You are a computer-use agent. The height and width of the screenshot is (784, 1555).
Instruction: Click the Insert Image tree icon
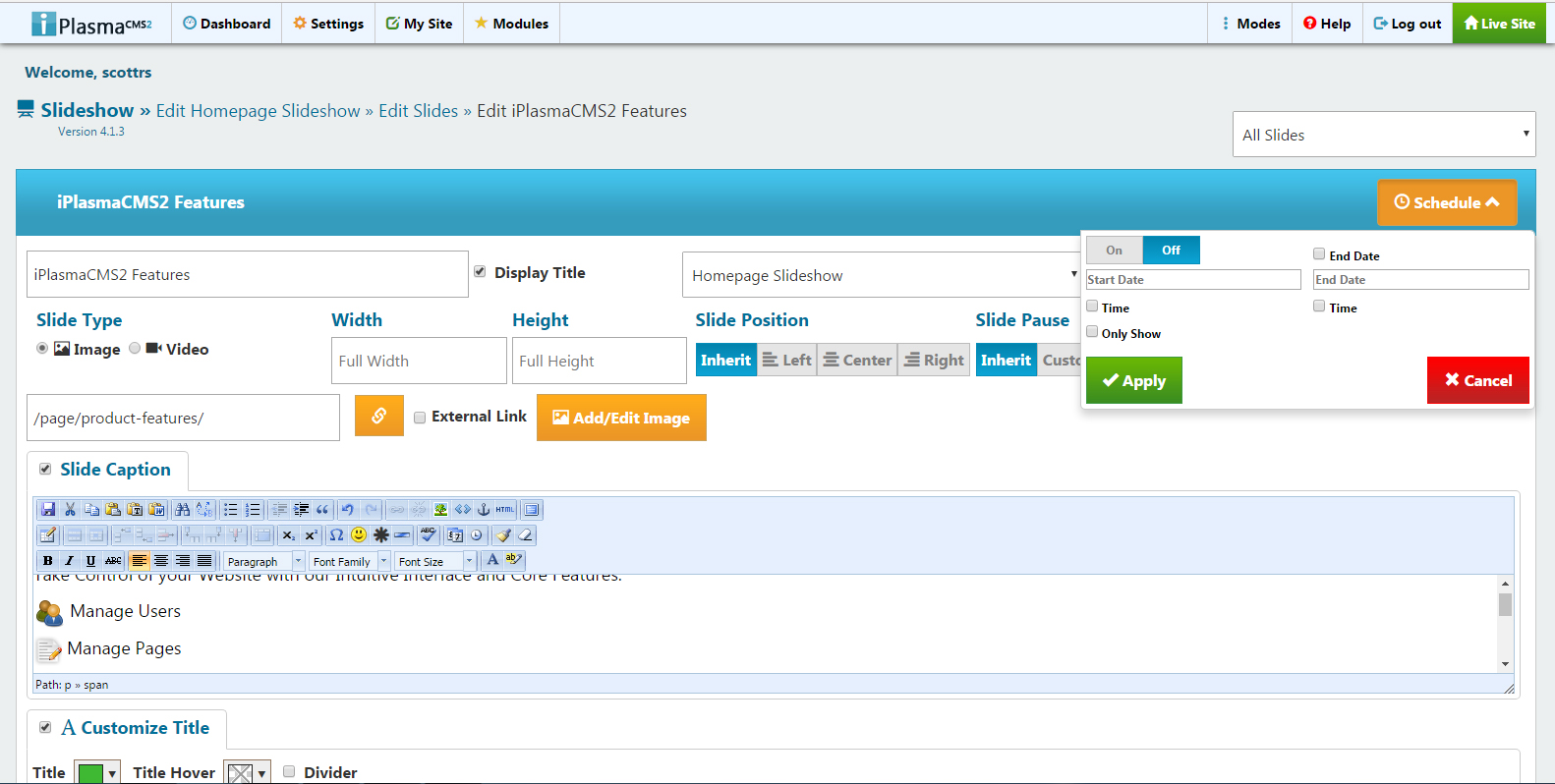[x=440, y=509]
